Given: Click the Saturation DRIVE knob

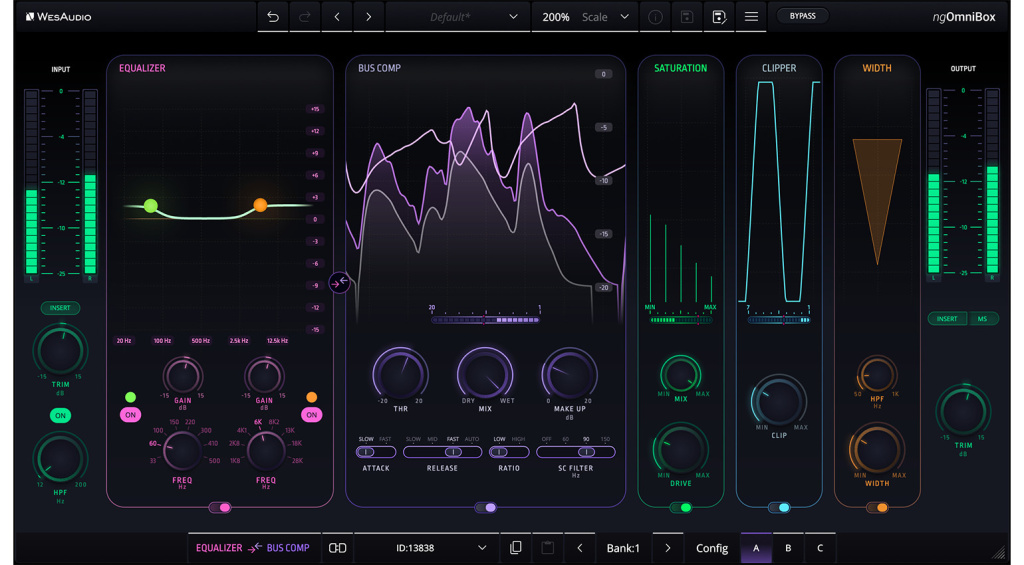Looking at the screenshot, I should [680, 450].
